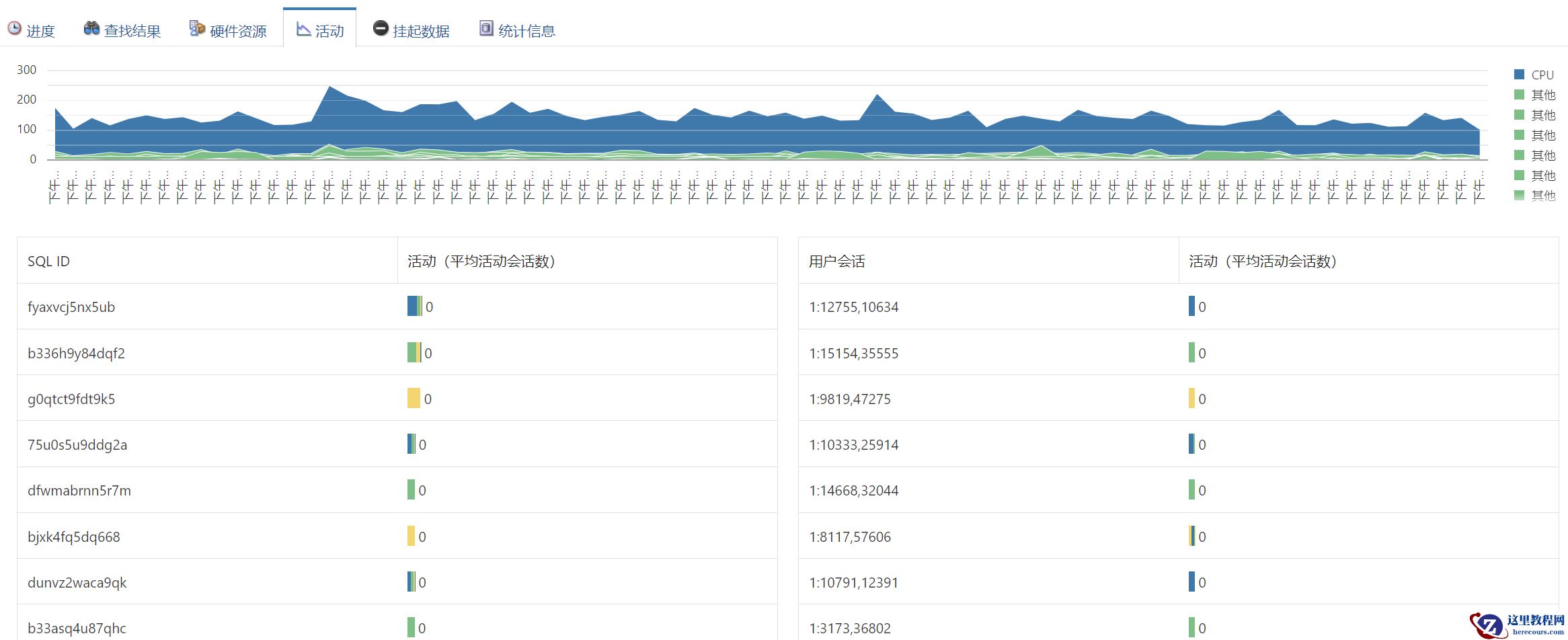This screenshot has width=1568, height=640.
Task: Click the yellow activity bar for bjxk4fq5dq668
Action: [x=411, y=536]
